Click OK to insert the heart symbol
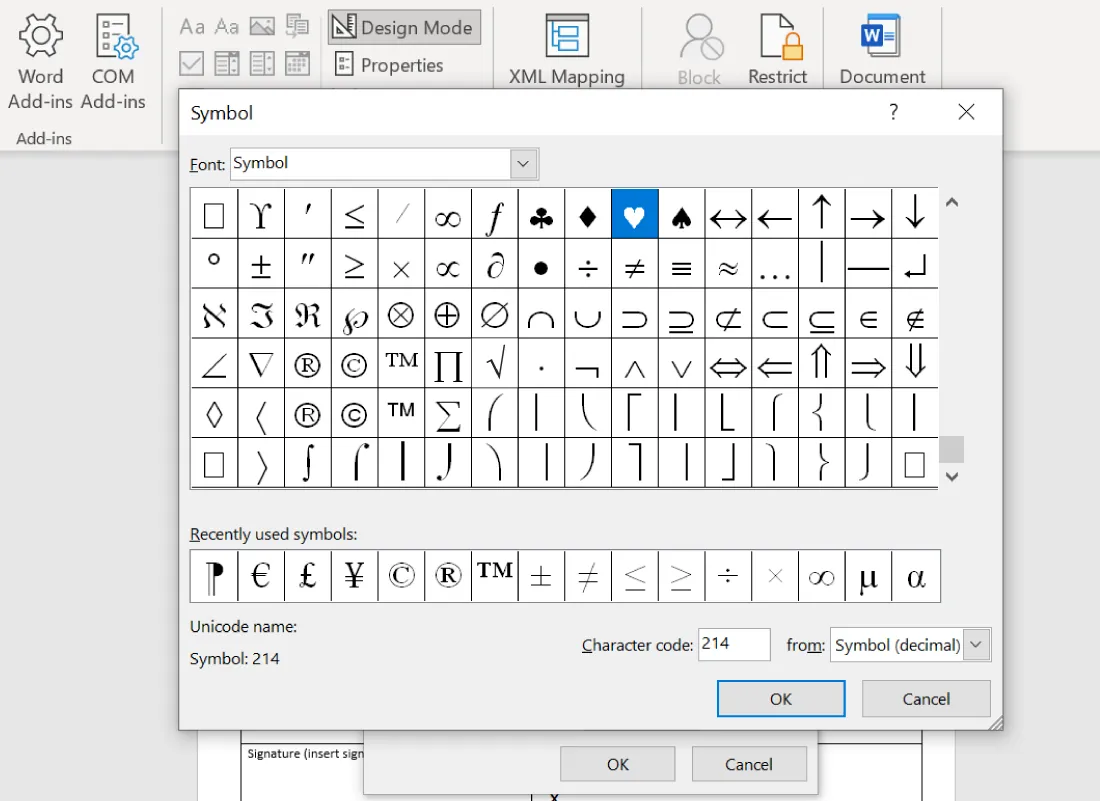Viewport: 1100px width, 801px height. [x=780, y=698]
